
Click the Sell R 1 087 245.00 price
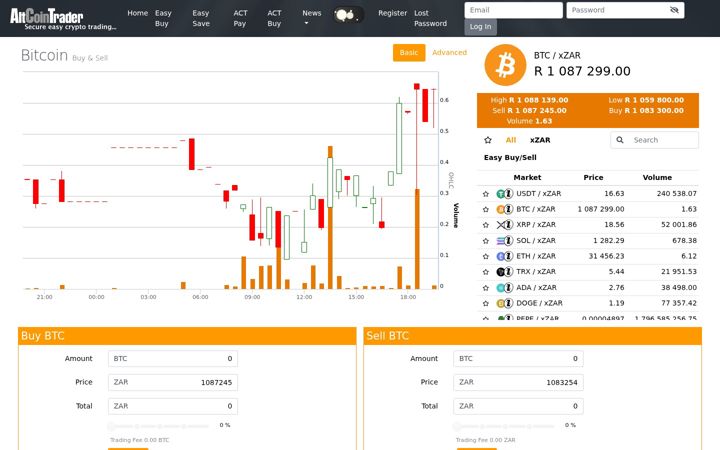pyautogui.click(x=529, y=111)
